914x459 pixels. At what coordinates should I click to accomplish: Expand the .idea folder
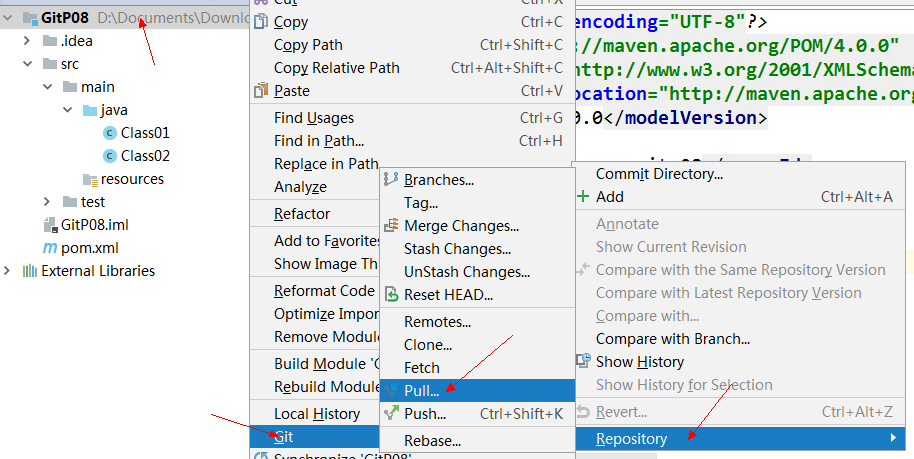click(28, 41)
